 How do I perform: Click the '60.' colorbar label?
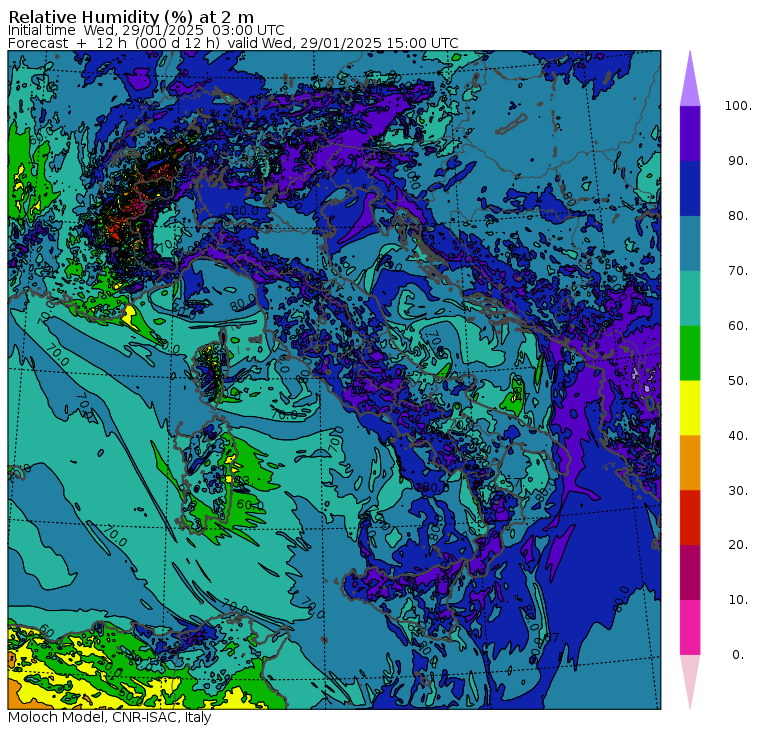pyautogui.click(x=738, y=326)
